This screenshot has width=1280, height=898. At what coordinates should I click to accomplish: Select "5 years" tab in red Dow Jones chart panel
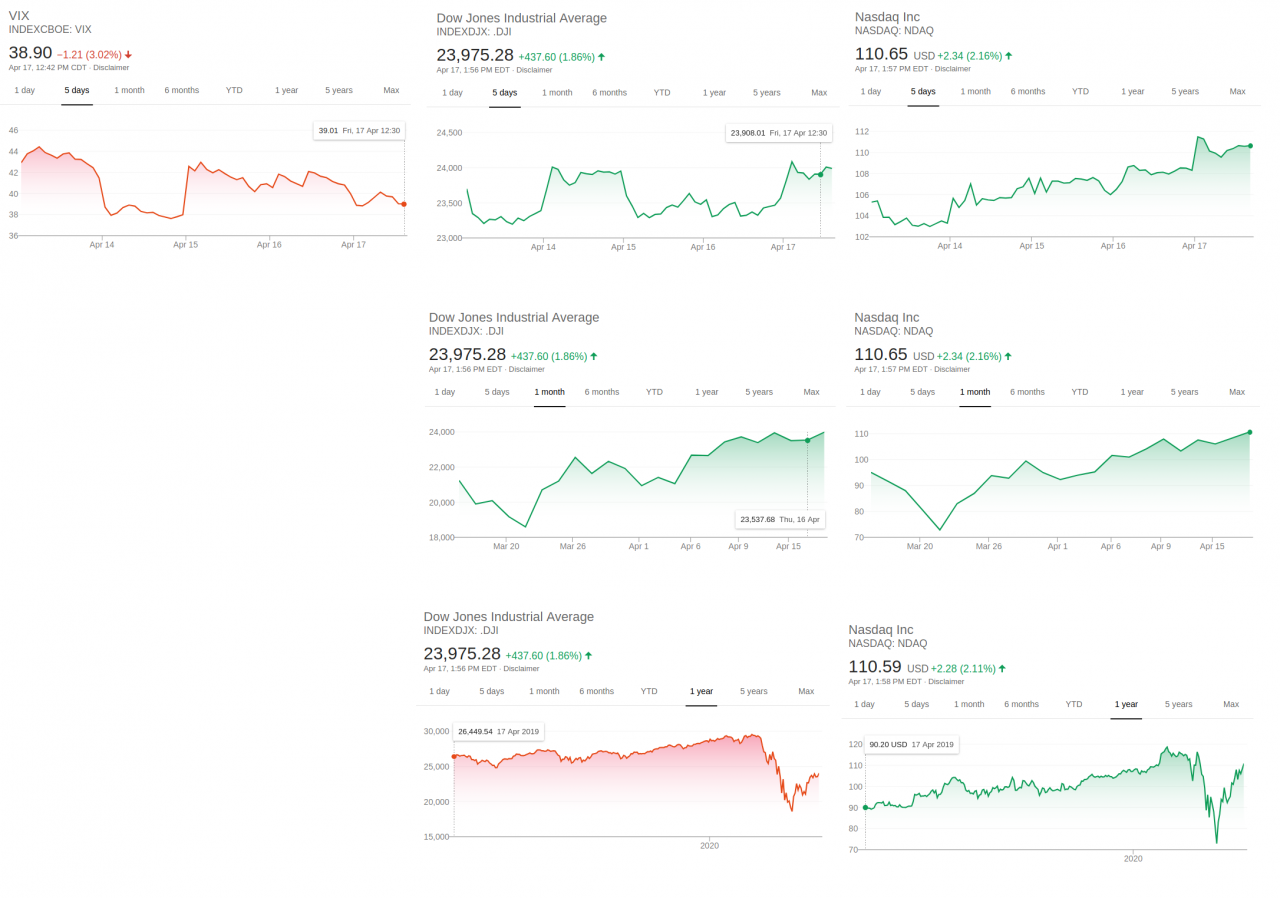[754, 691]
